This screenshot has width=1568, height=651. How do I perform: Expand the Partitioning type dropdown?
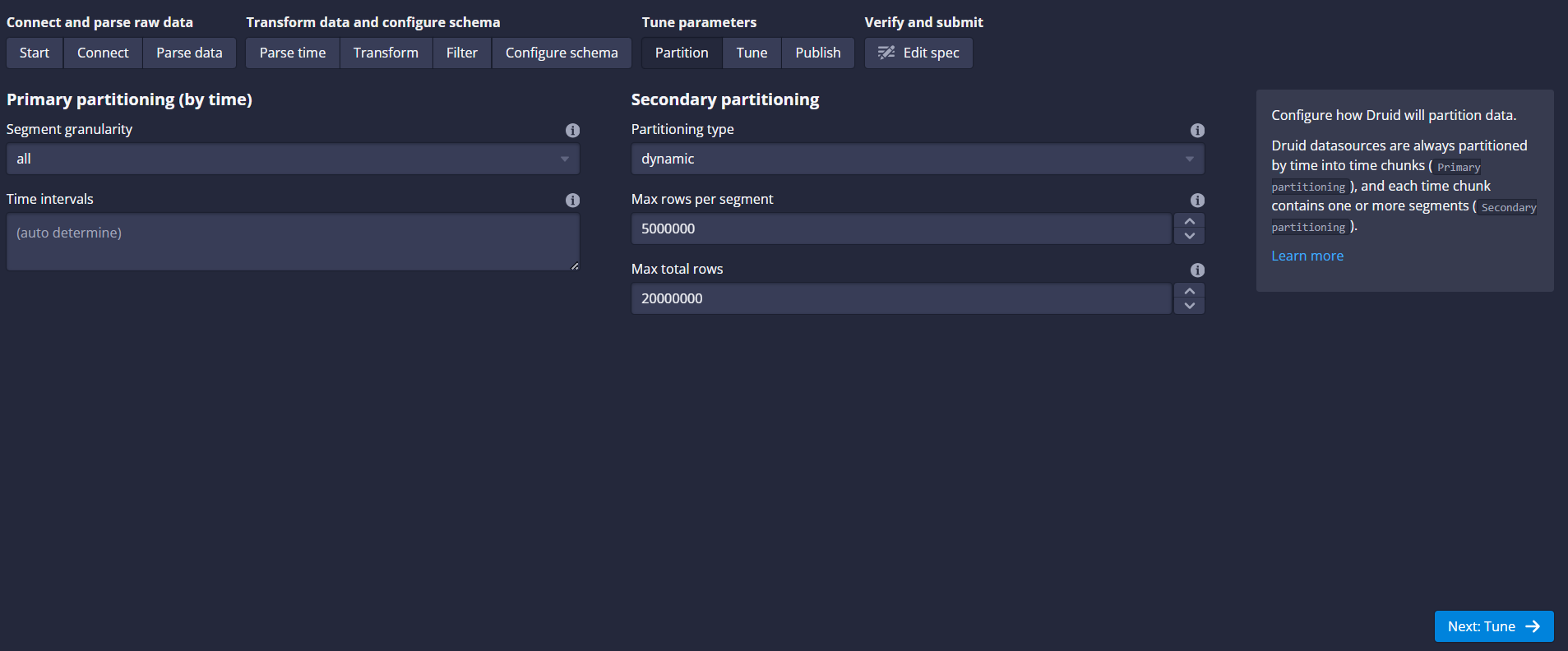coord(918,159)
